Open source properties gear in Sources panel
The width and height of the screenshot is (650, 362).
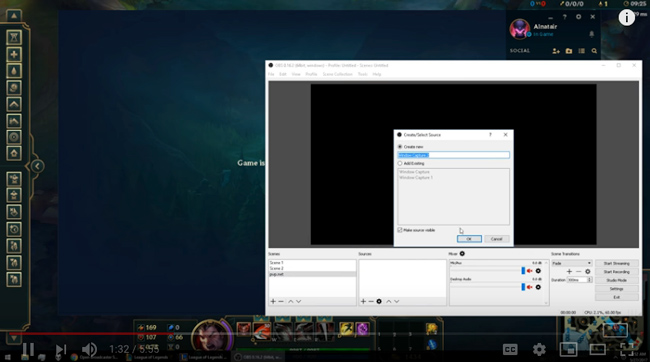[x=379, y=301]
